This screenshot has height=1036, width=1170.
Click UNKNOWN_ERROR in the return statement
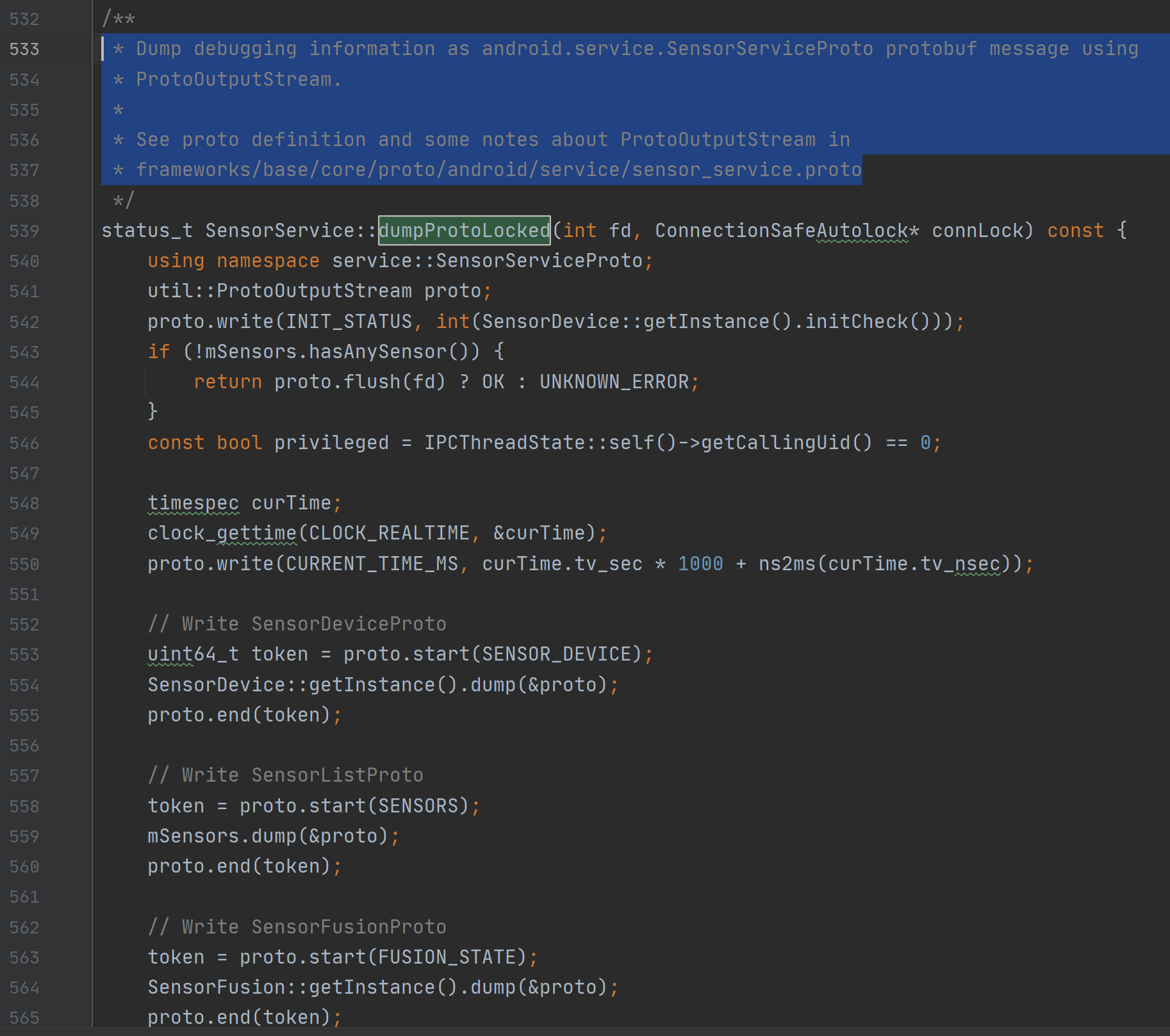[614, 382]
